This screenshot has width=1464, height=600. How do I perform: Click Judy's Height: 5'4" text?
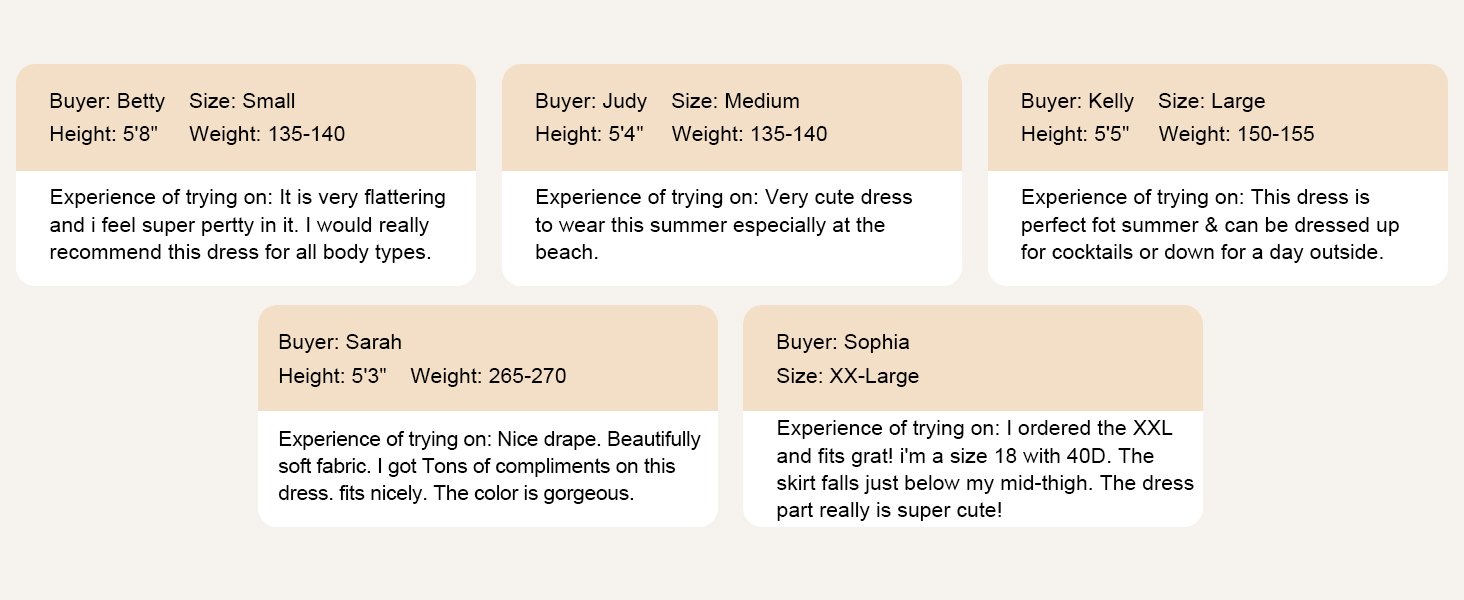[590, 134]
